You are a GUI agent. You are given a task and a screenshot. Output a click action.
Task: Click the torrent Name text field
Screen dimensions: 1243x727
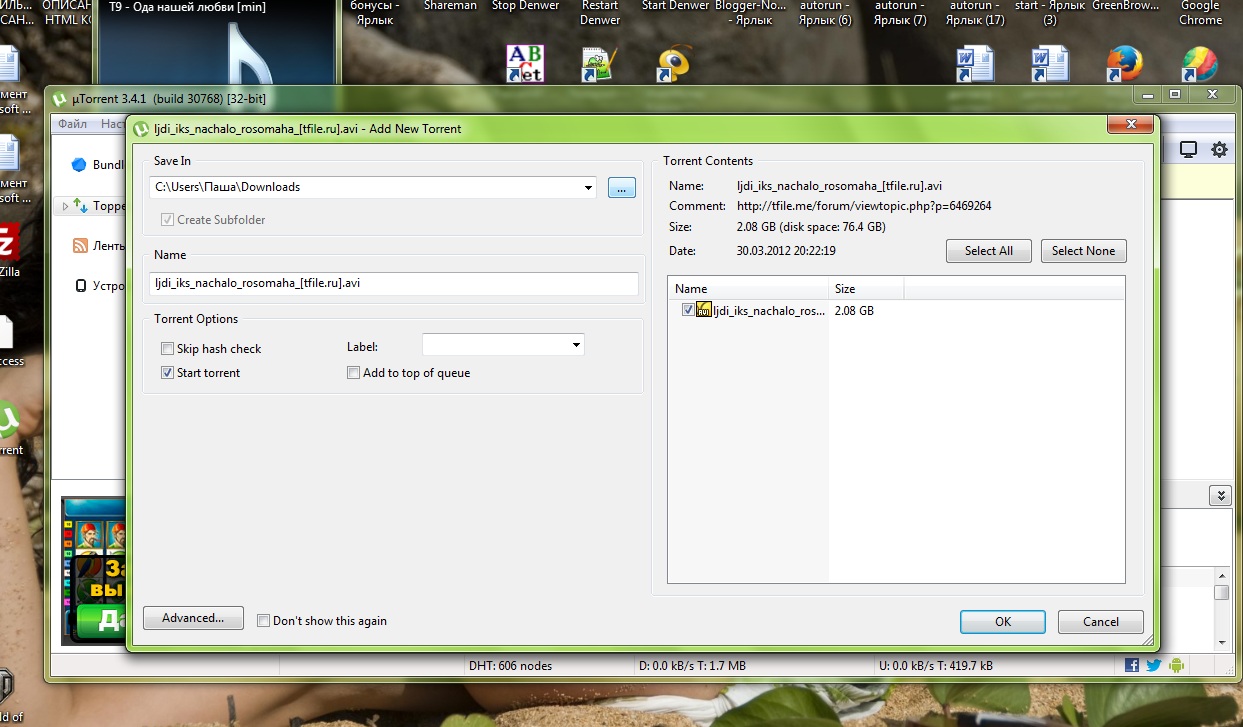tap(393, 283)
